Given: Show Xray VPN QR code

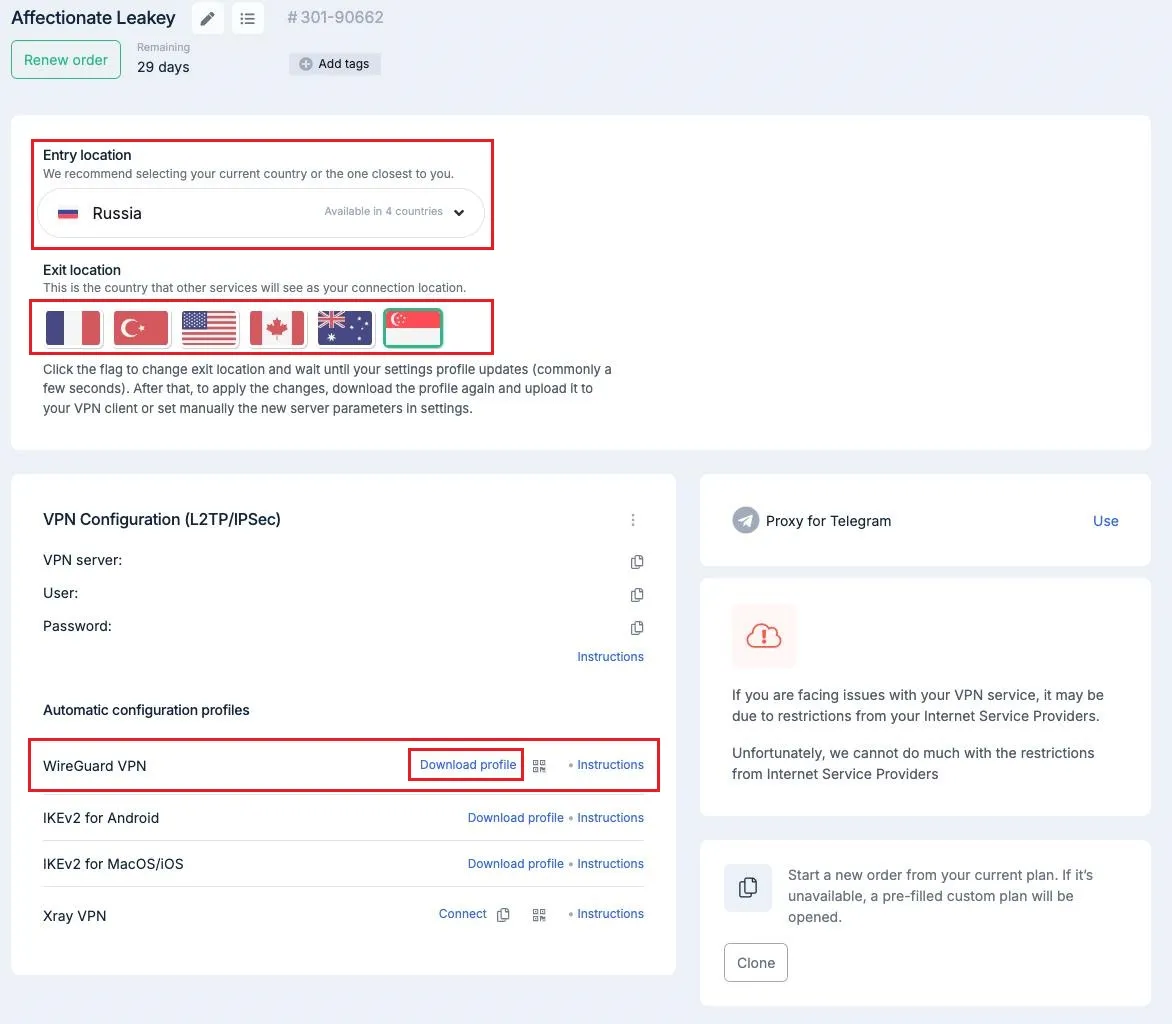Looking at the screenshot, I should click(x=539, y=915).
